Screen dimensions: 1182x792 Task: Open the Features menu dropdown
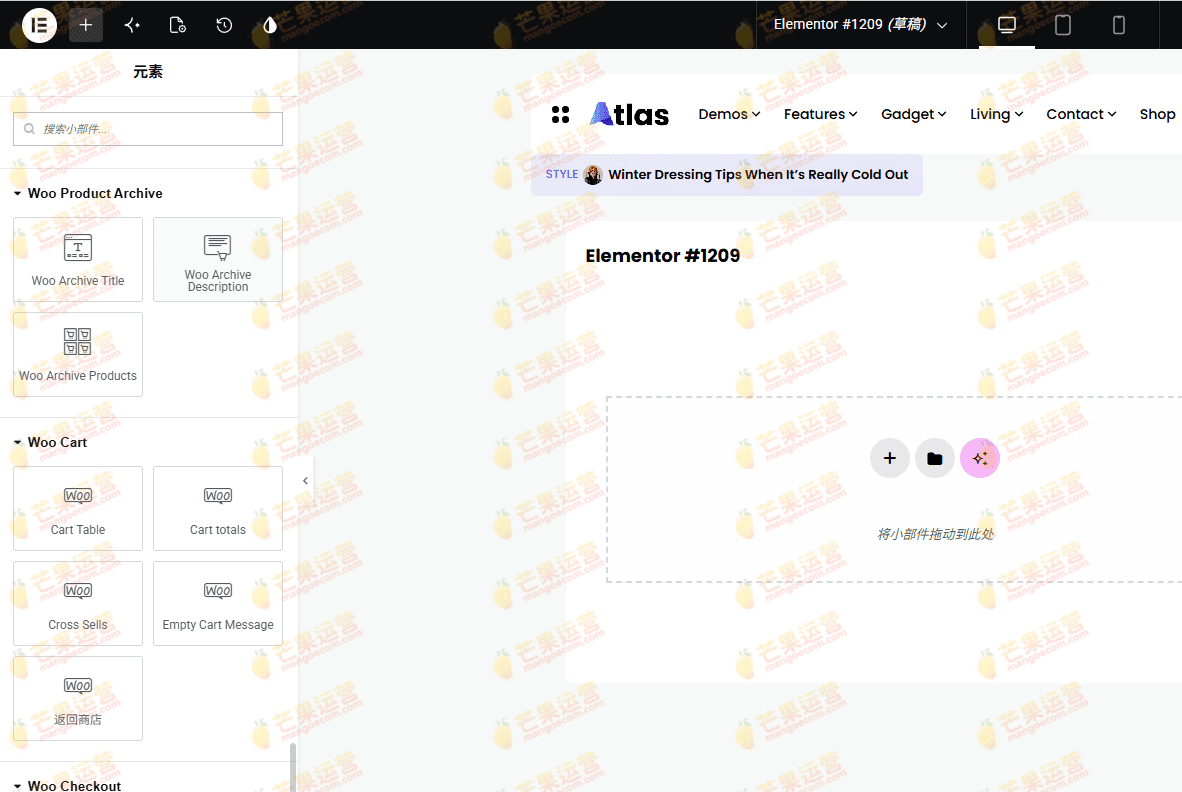pos(820,115)
